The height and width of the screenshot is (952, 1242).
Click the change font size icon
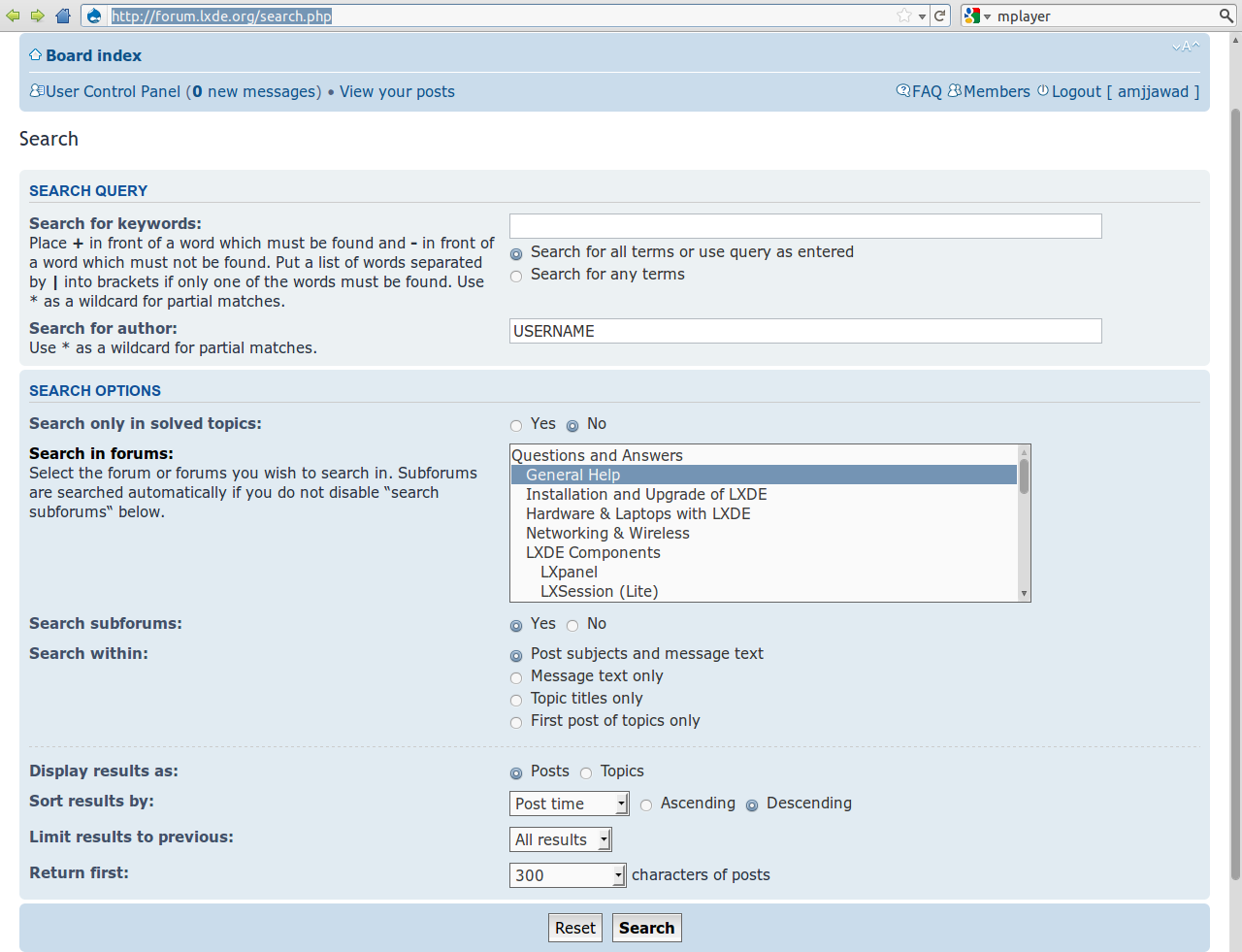[1186, 47]
